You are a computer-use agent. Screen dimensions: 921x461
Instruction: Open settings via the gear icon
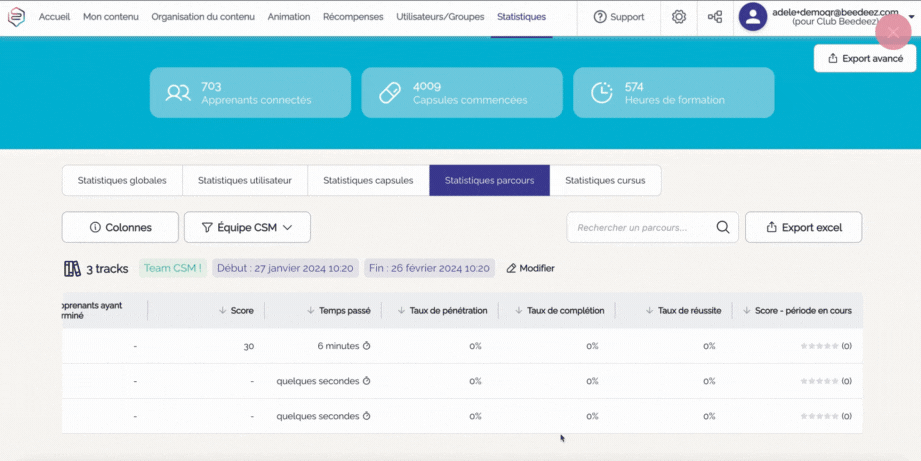(679, 17)
